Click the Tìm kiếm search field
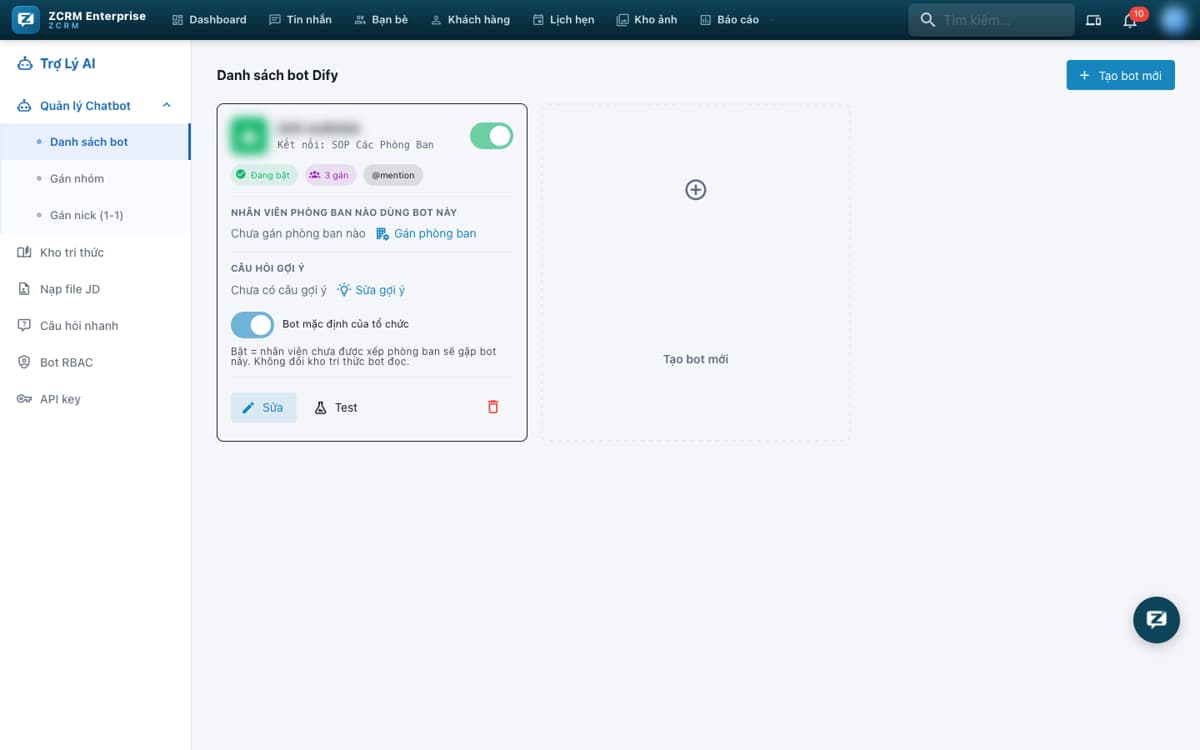Viewport: 1200px width, 750px height. click(991, 20)
